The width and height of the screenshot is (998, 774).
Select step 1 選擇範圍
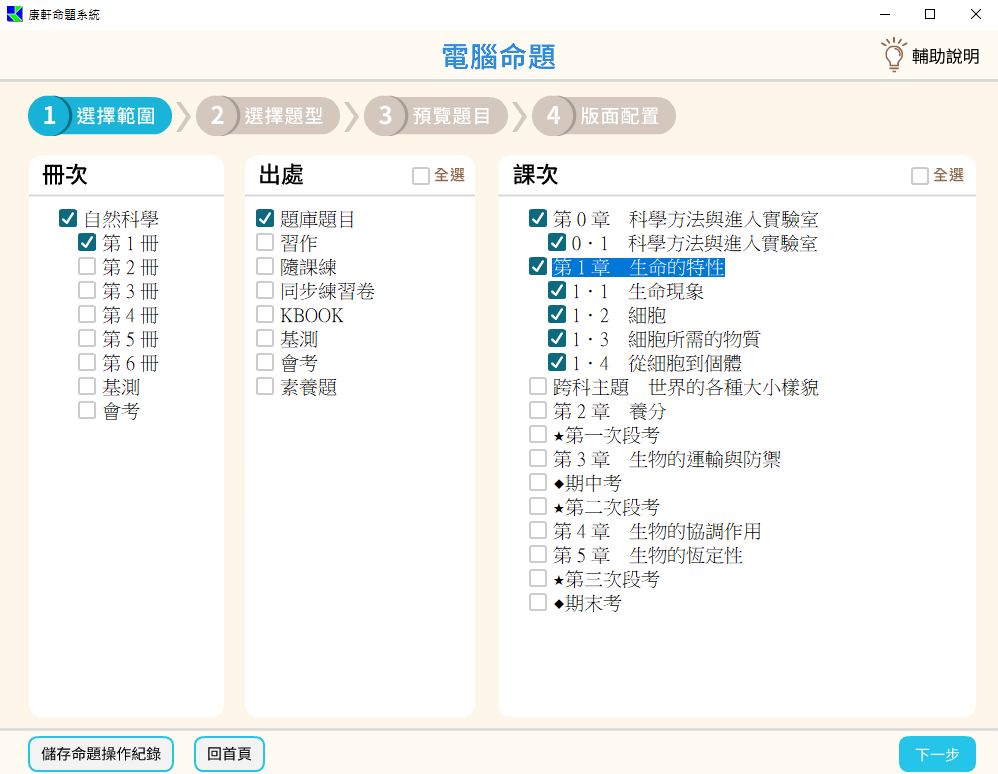(x=100, y=116)
